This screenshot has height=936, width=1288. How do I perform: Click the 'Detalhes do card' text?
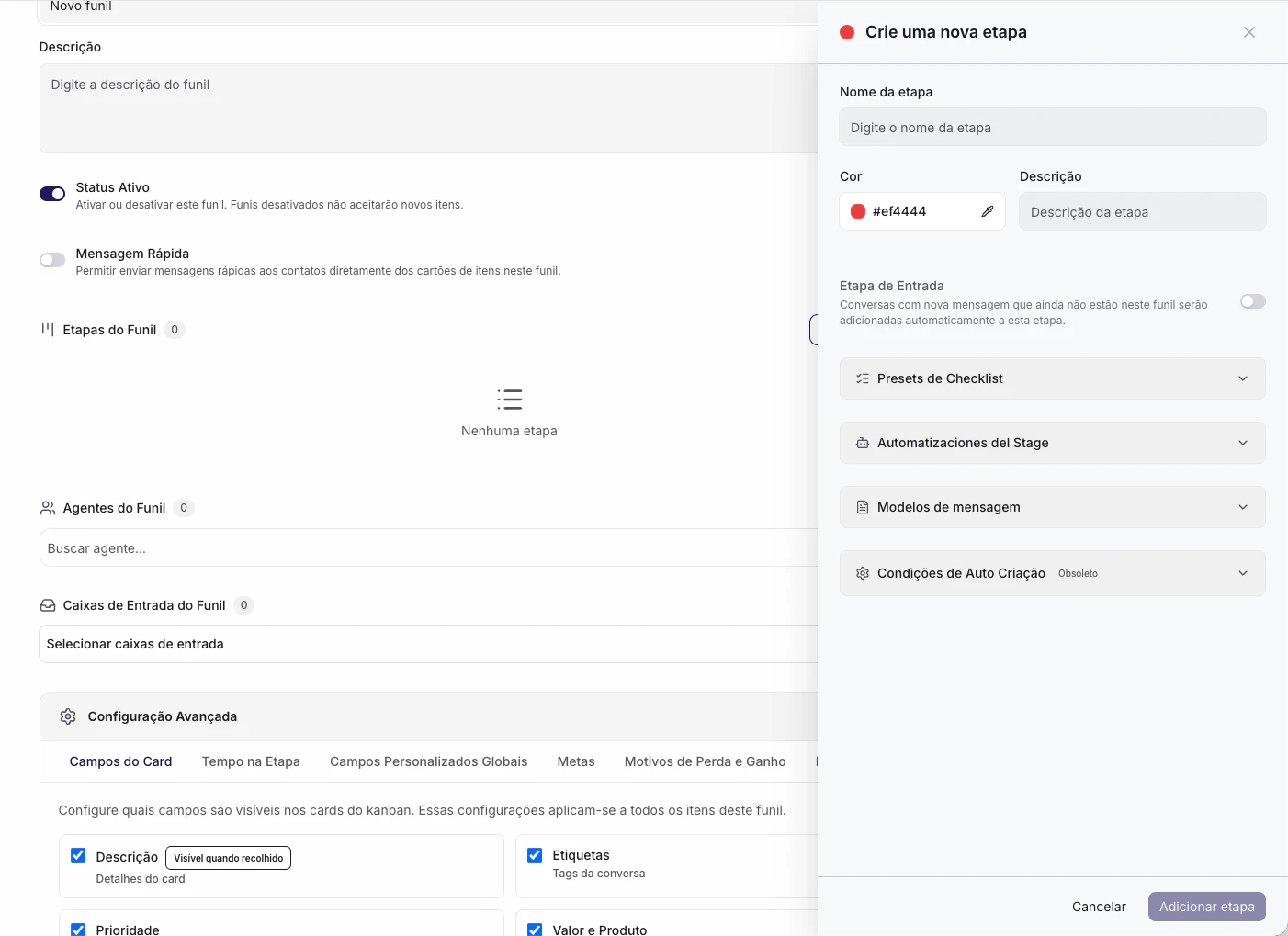(141, 879)
